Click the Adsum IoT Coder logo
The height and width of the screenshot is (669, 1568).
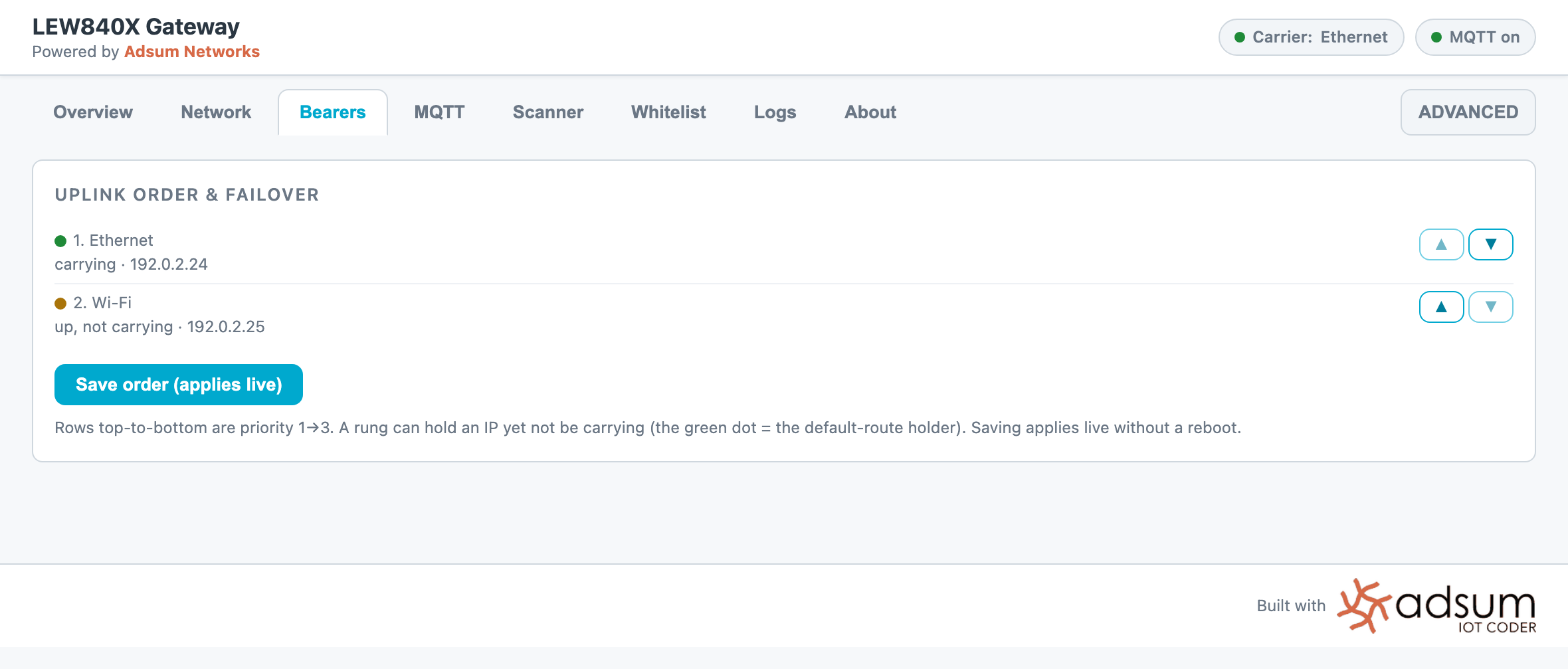[1436, 606]
